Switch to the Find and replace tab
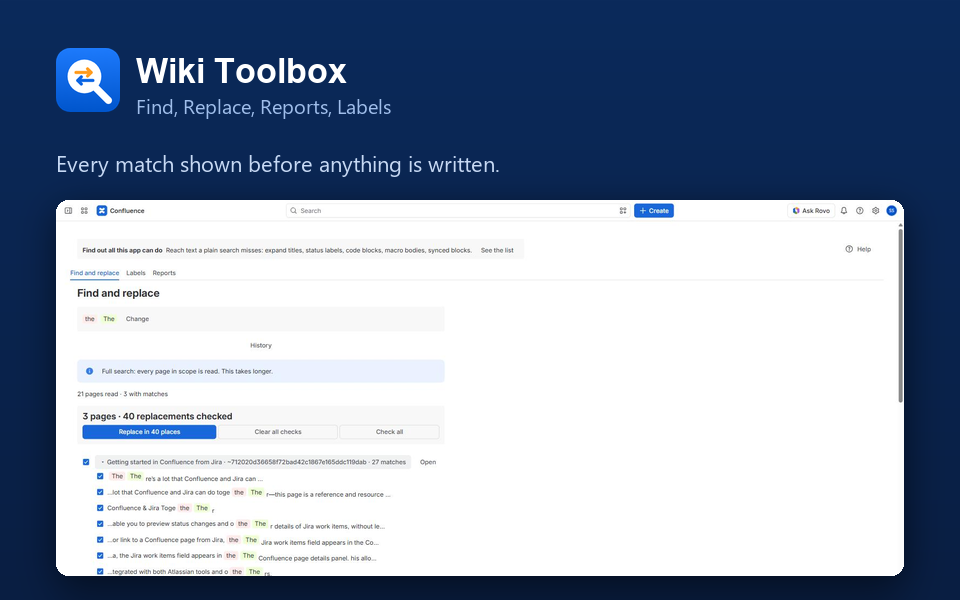Image resolution: width=960 pixels, height=600 pixels. (x=95, y=273)
